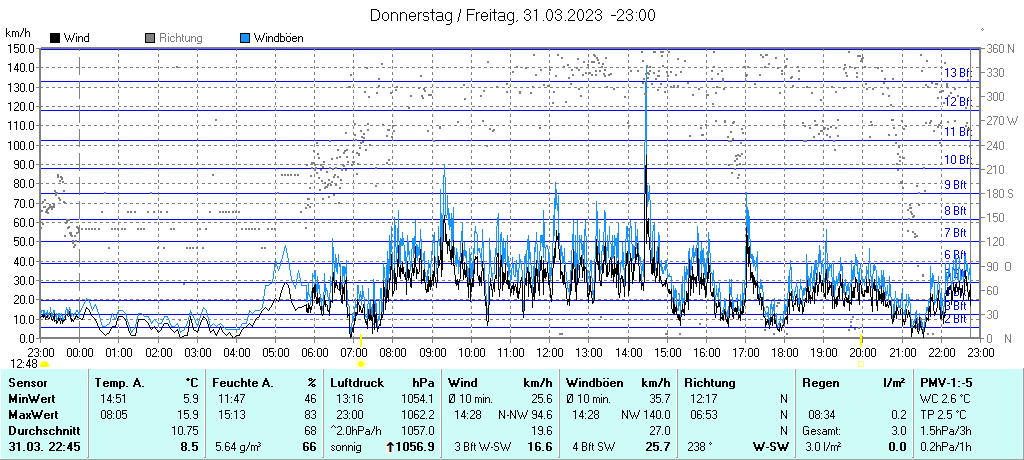This screenshot has width=1024, height=460.
Task: Click the PMV-1:-5 header
Action: (x=947, y=383)
